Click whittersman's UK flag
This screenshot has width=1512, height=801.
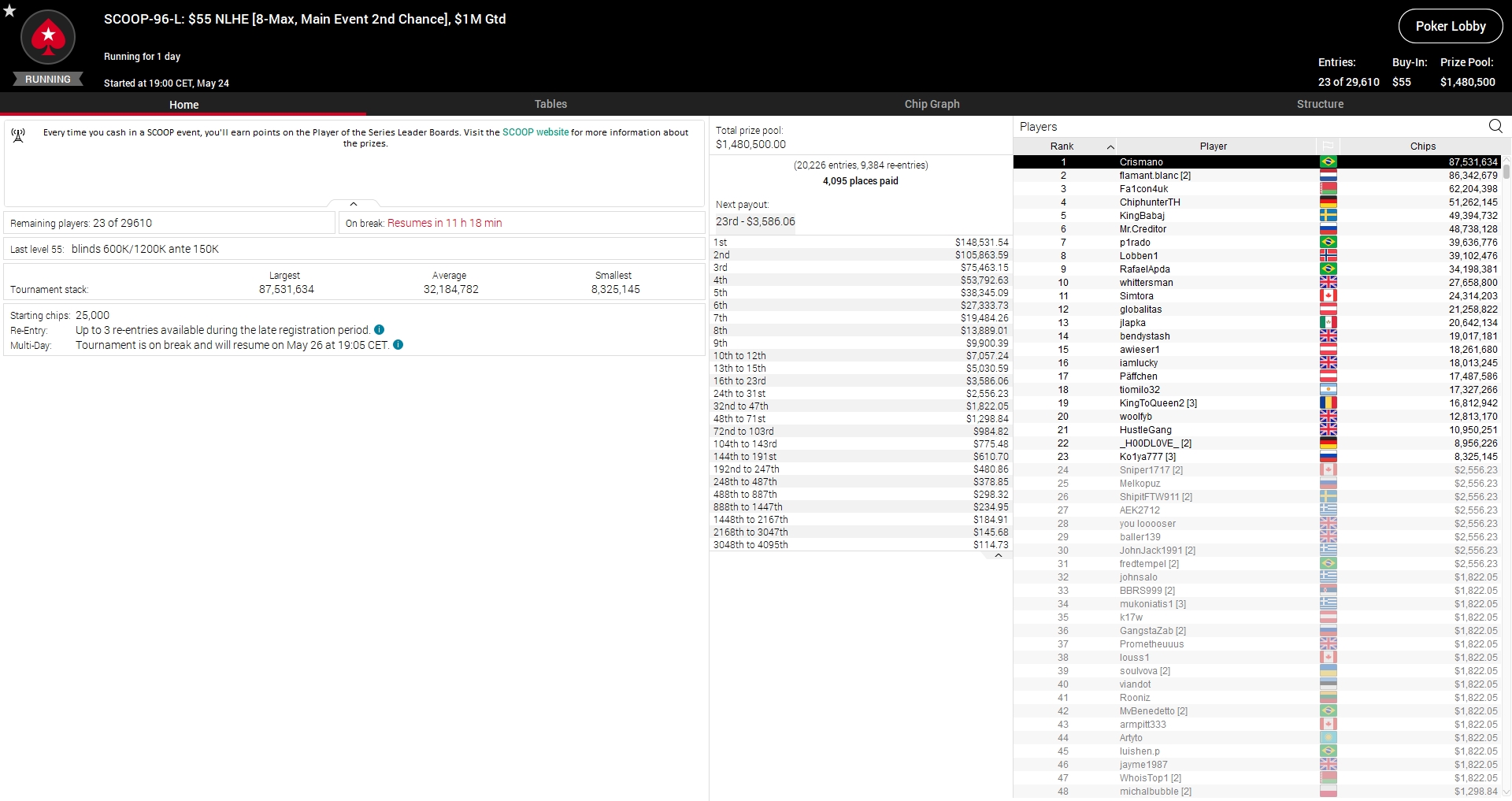(x=1328, y=283)
